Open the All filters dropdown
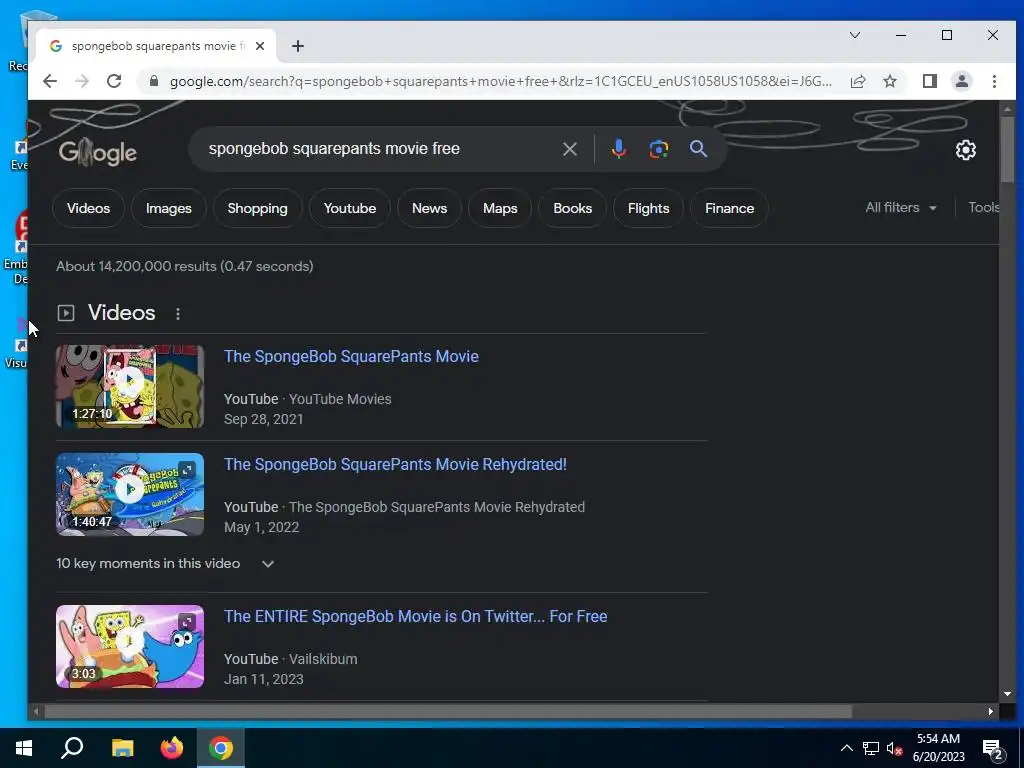Image resolution: width=1024 pixels, height=768 pixels. (901, 208)
